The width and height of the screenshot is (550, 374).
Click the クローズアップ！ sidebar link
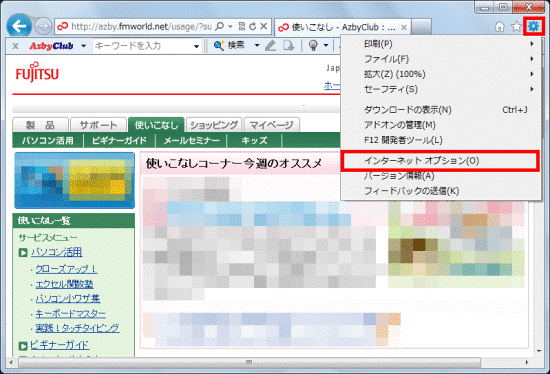coord(66,269)
